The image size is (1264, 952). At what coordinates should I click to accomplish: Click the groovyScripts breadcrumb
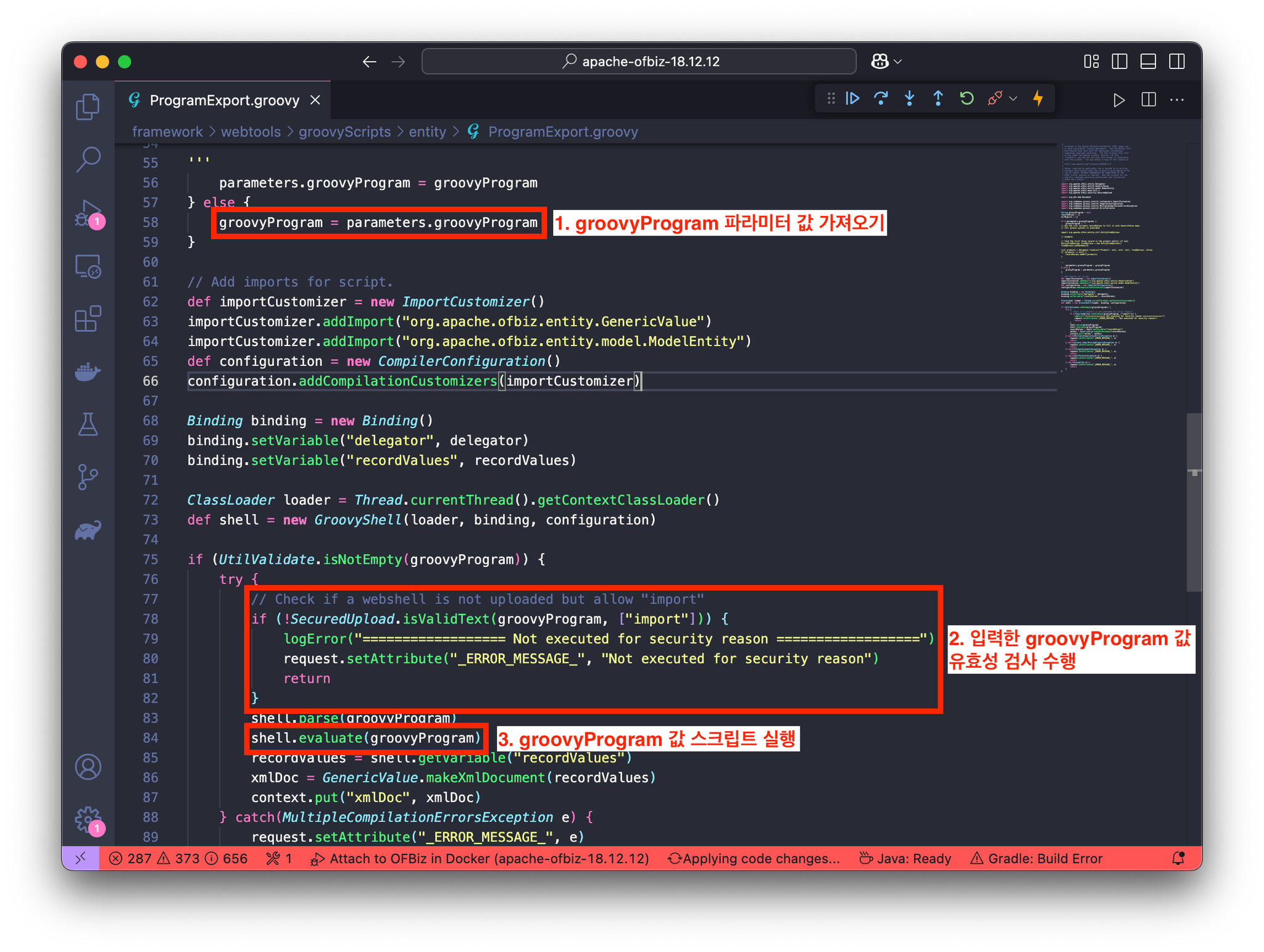click(x=344, y=131)
